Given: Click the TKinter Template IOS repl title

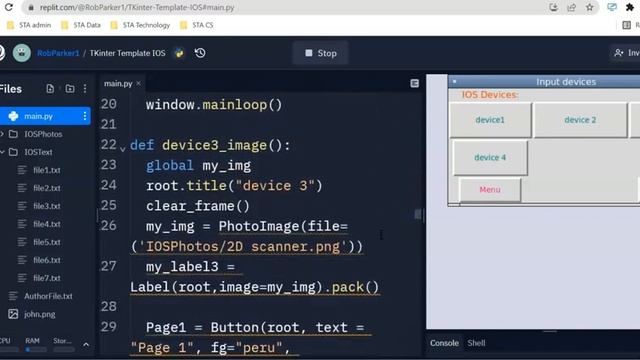Looking at the screenshot, I should coord(127,53).
